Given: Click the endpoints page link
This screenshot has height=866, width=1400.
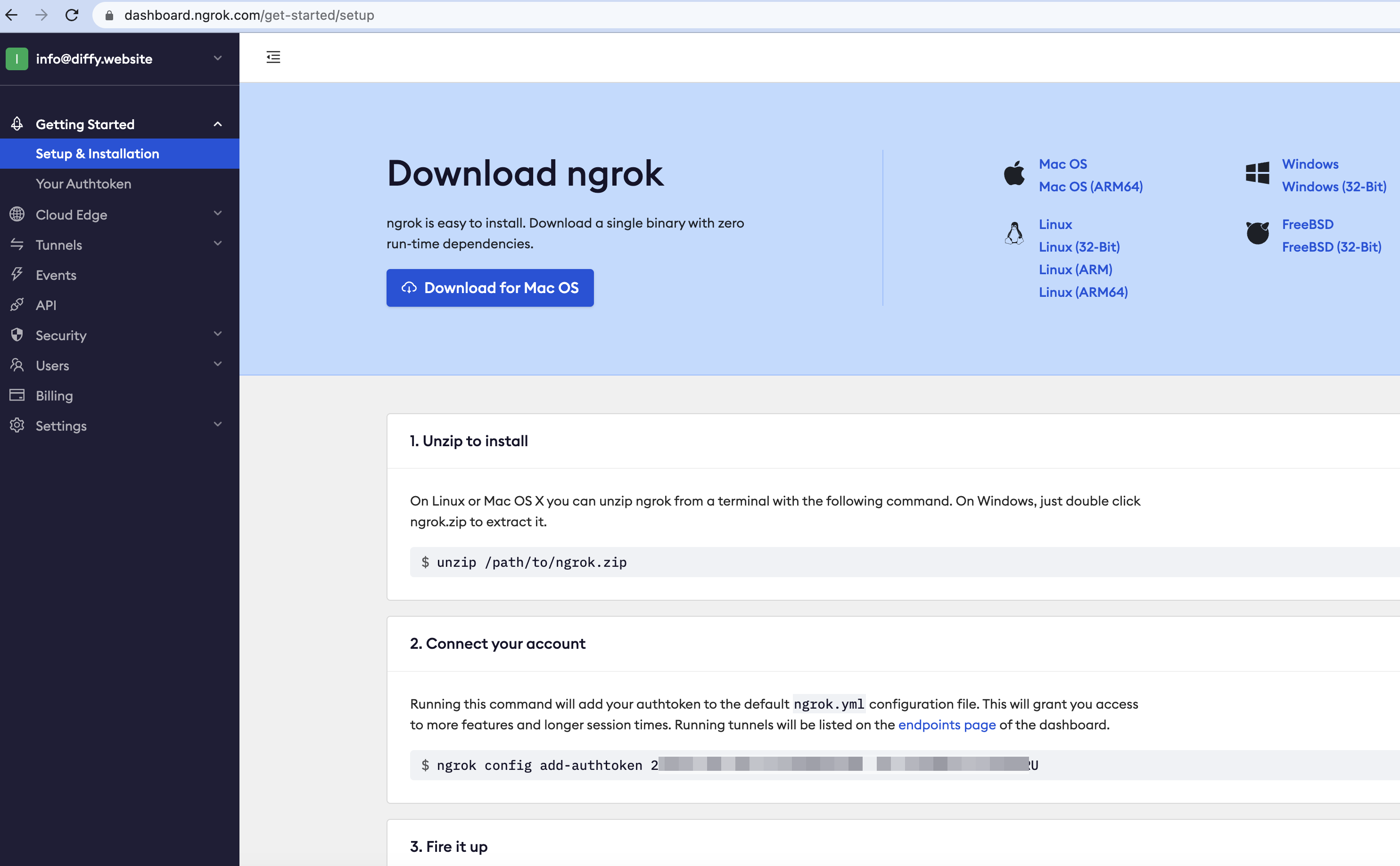Looking at the screenshot, I should coord(947,724).
